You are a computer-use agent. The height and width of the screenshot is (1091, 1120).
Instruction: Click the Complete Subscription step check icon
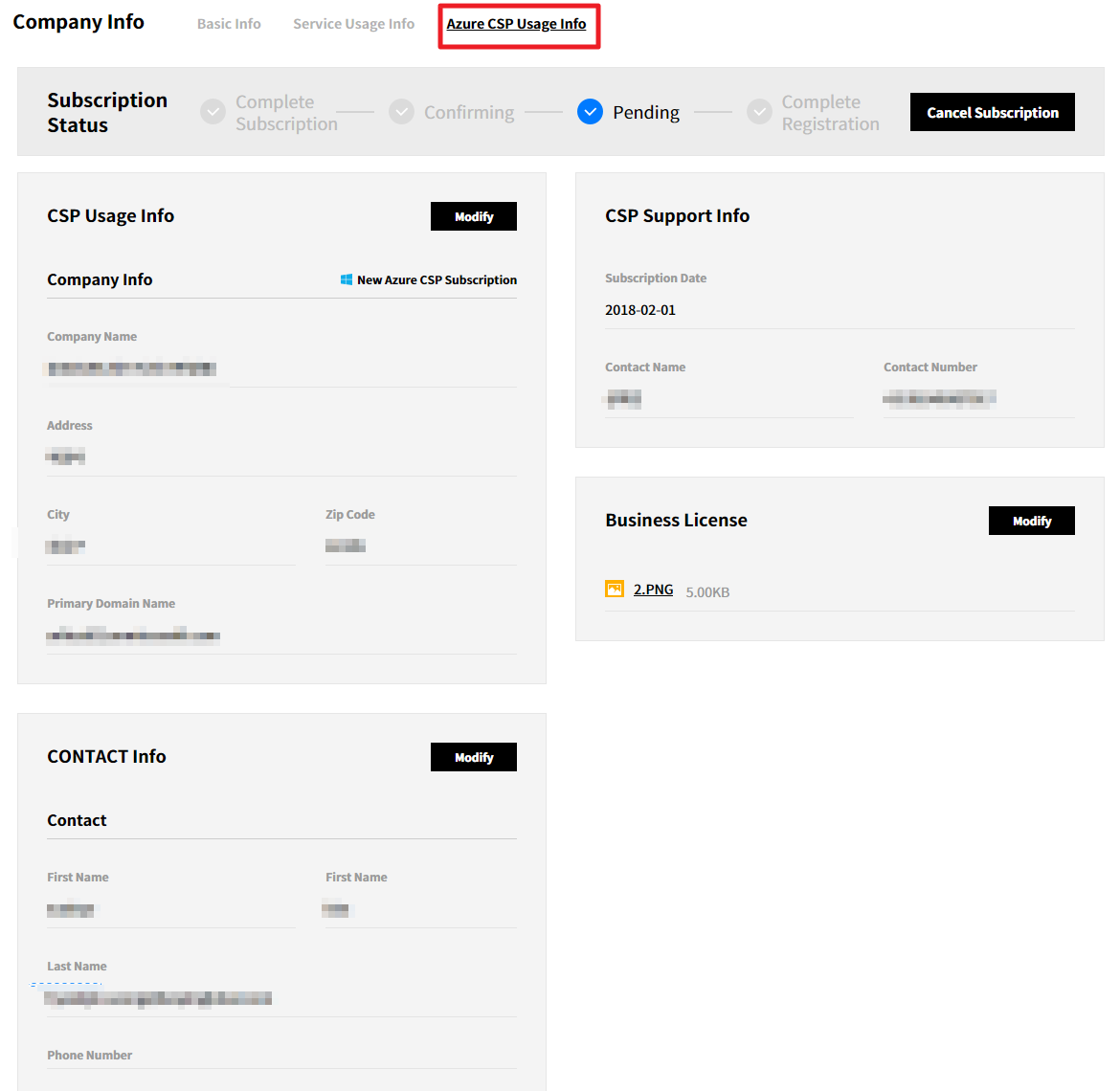click(x=213, y=112)
